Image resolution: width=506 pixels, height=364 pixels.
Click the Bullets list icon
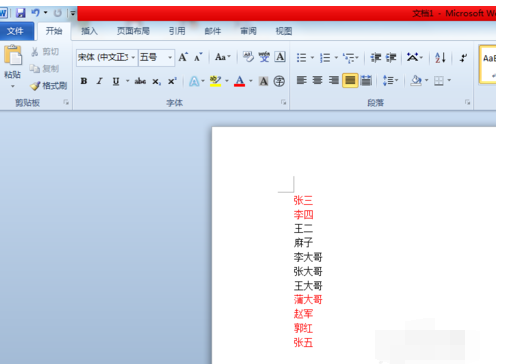click(301, 58)
